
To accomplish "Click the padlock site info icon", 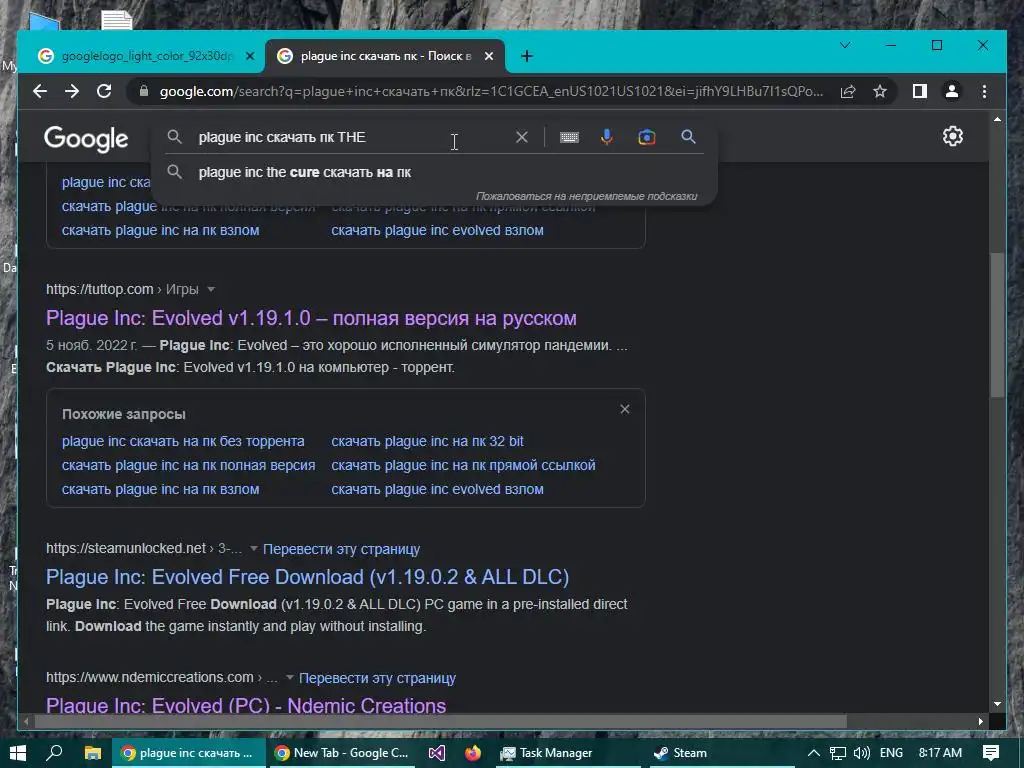I will (x=144, y=91).
